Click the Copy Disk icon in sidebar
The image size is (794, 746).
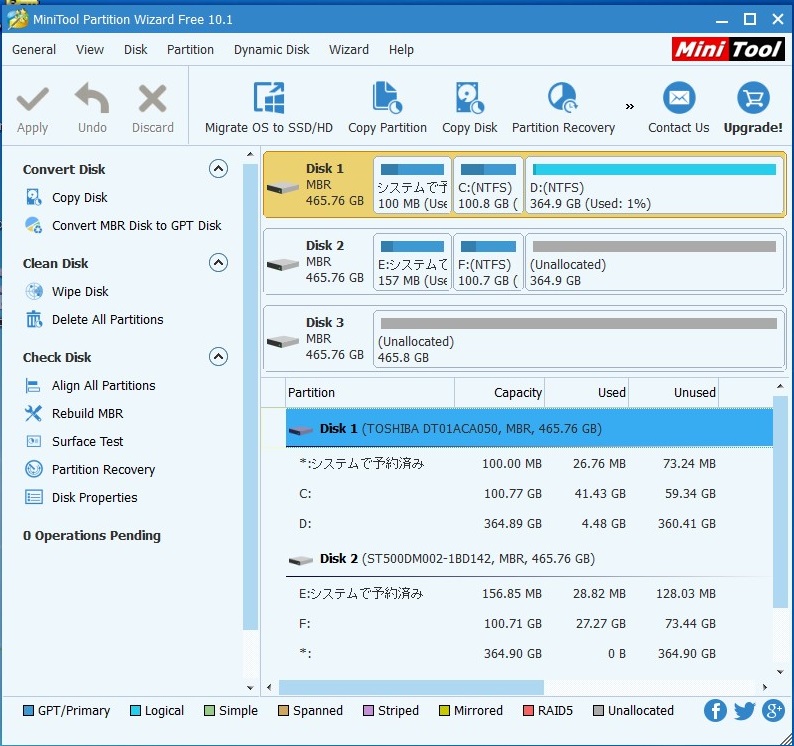pos(34,198)
